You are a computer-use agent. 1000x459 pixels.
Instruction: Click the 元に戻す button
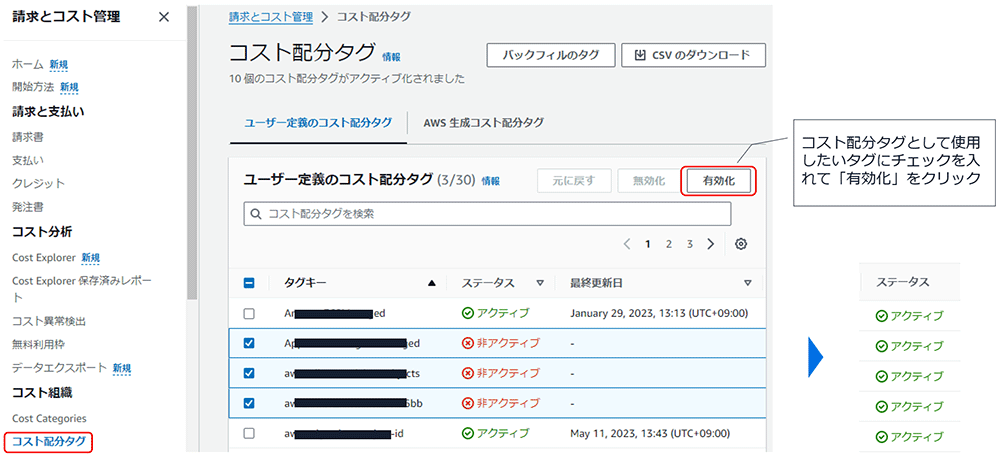[574, 181]
